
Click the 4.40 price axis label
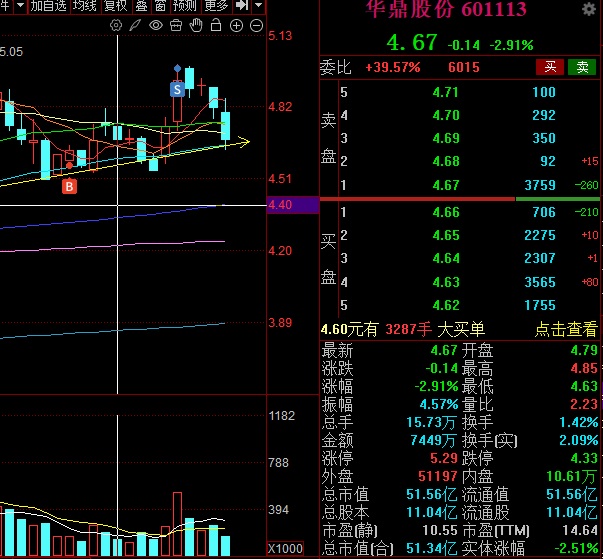click(293, 205)
